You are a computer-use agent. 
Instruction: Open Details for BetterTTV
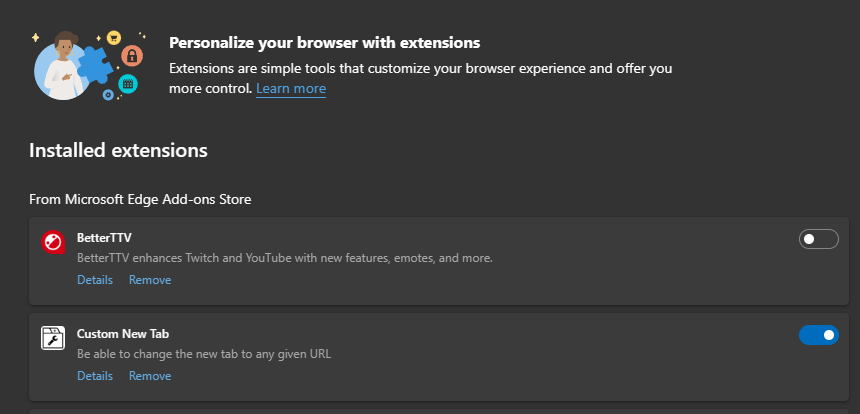coord(95,280)
